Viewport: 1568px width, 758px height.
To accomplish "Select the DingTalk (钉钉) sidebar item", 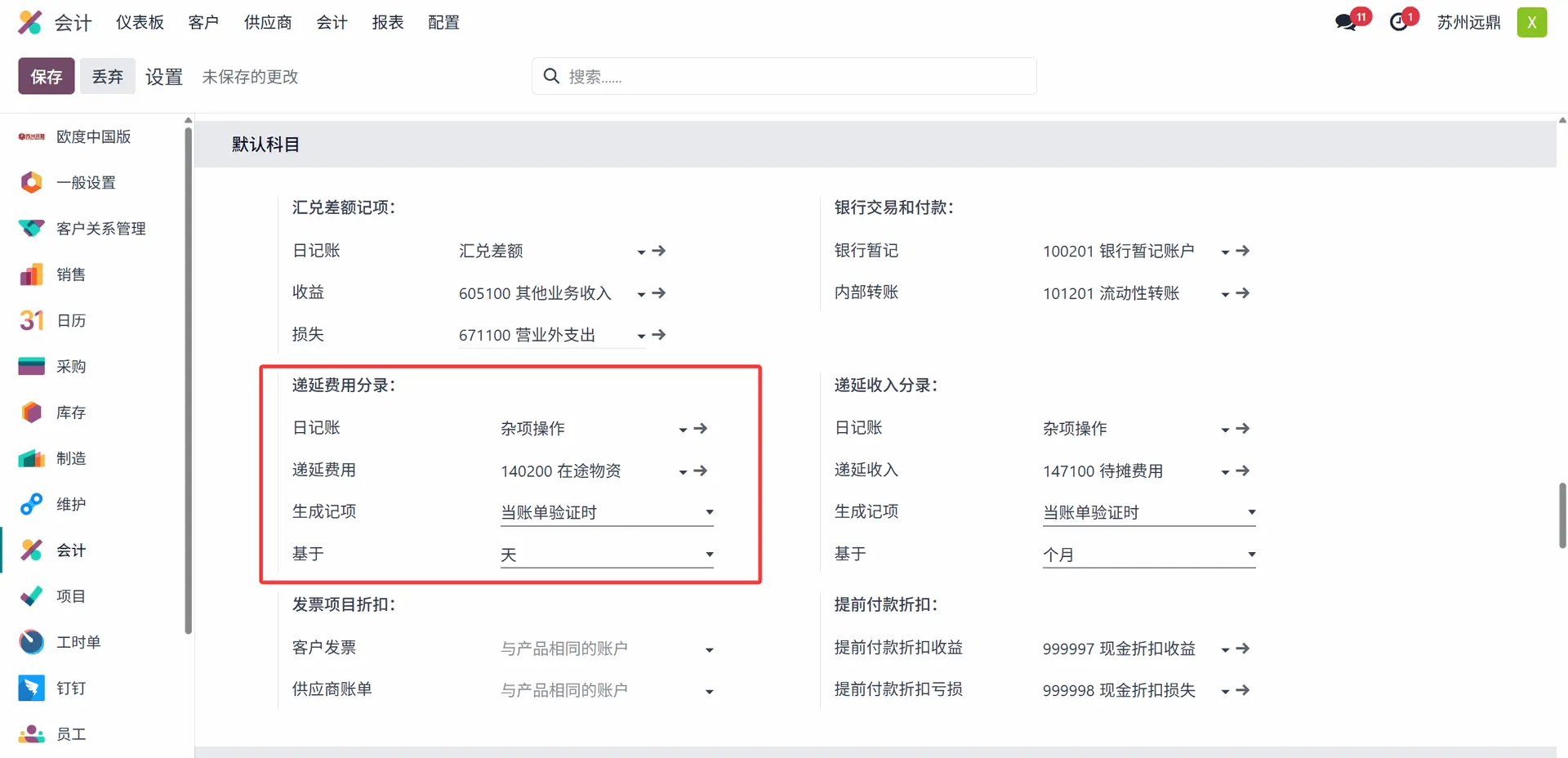I will [71, 688].
